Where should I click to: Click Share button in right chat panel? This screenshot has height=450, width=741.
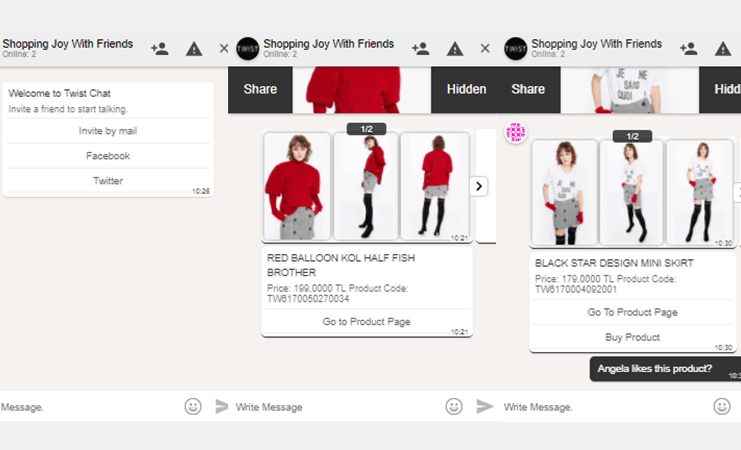point(528,89)
